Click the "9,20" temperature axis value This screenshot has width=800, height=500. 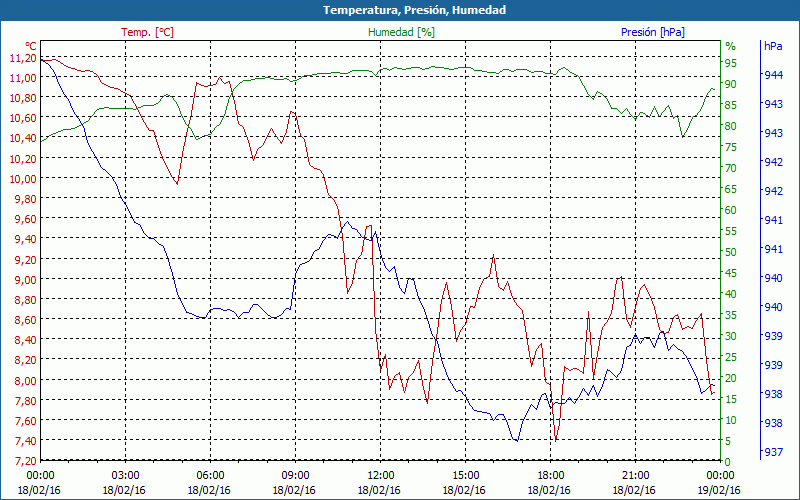(x=26, y=260)
